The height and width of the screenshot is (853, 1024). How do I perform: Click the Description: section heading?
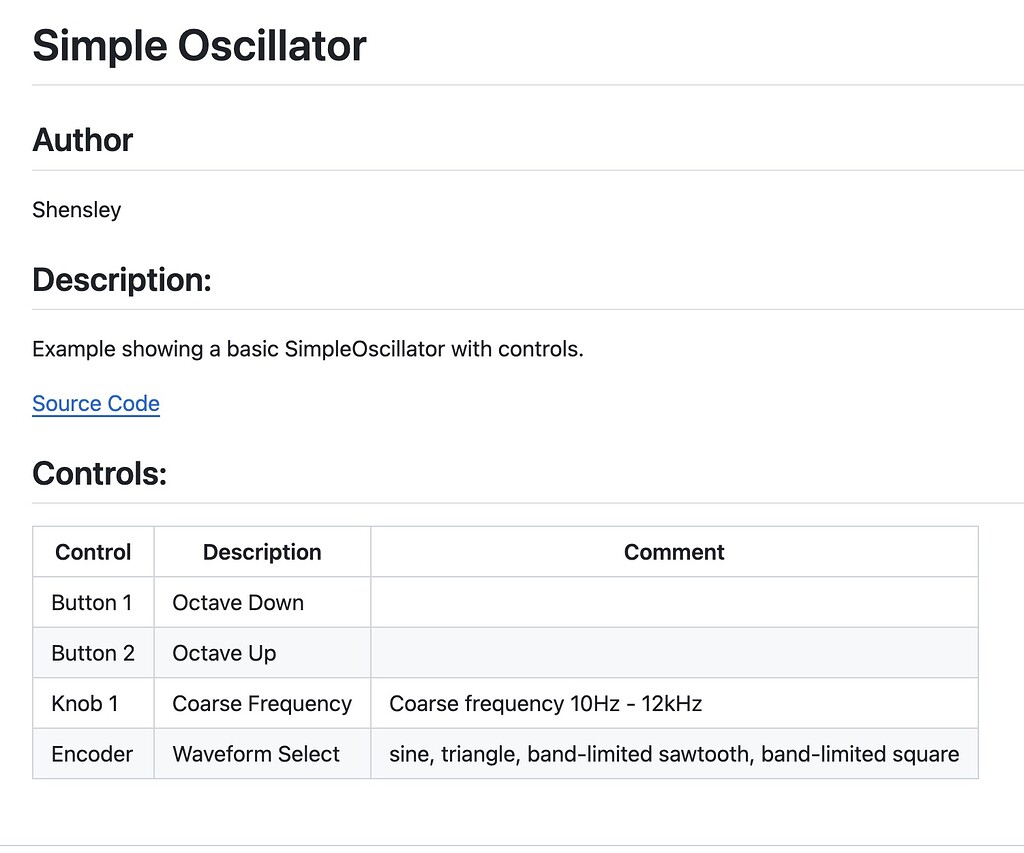click(122, 280)
